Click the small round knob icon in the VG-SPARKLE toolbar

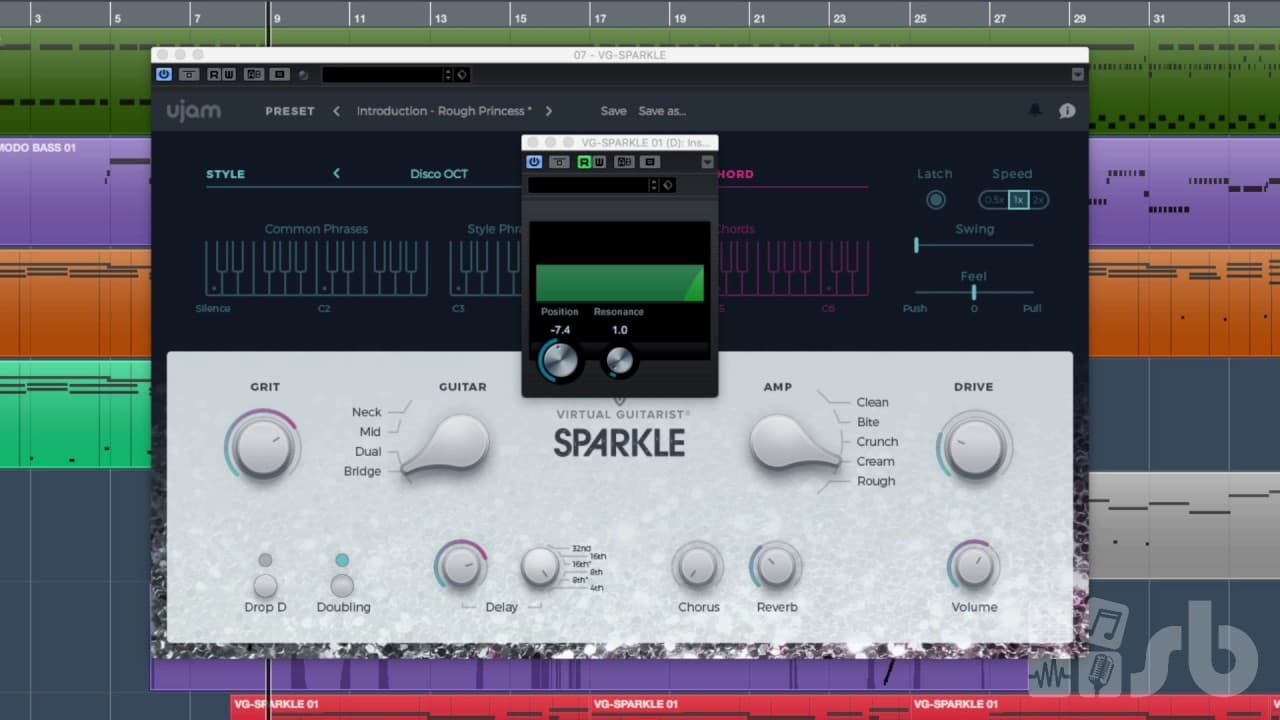click(x=303, y=75)
